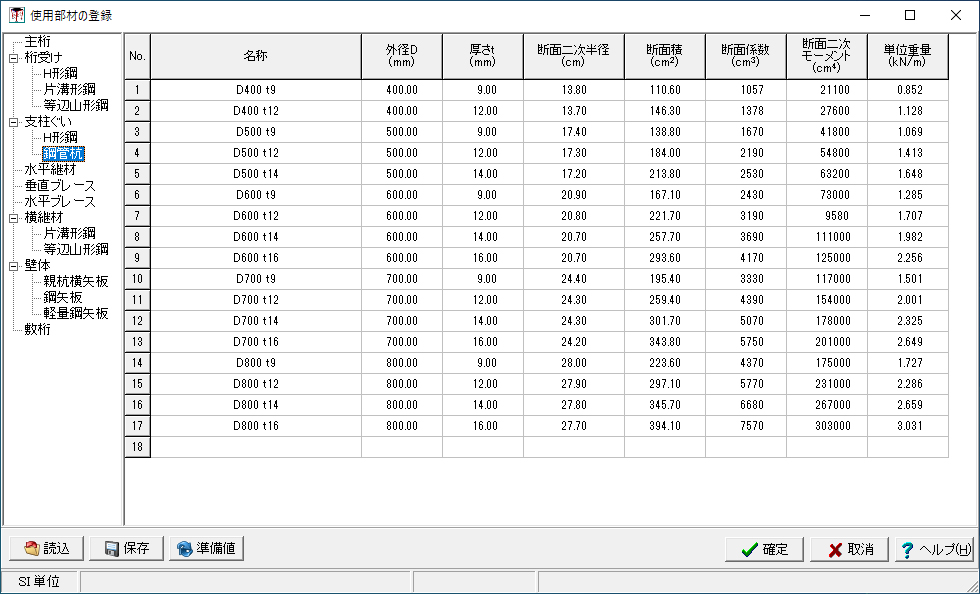Select row number 18 header
Viewport: 980px width, 594px height.
(138, 447)
